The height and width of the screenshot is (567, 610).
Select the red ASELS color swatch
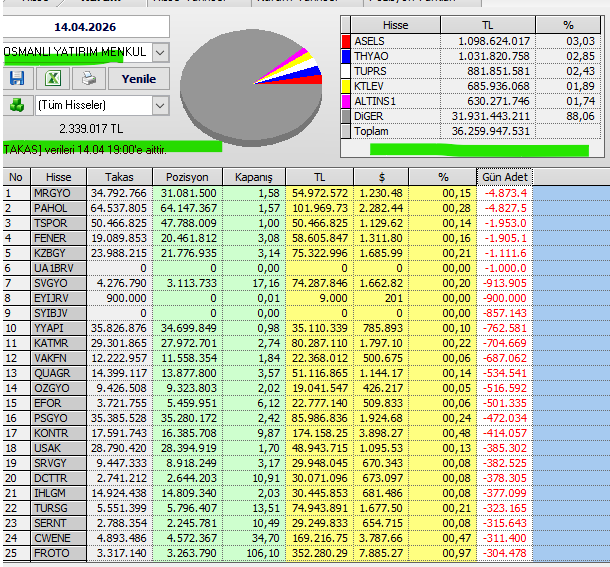[345, 41]
